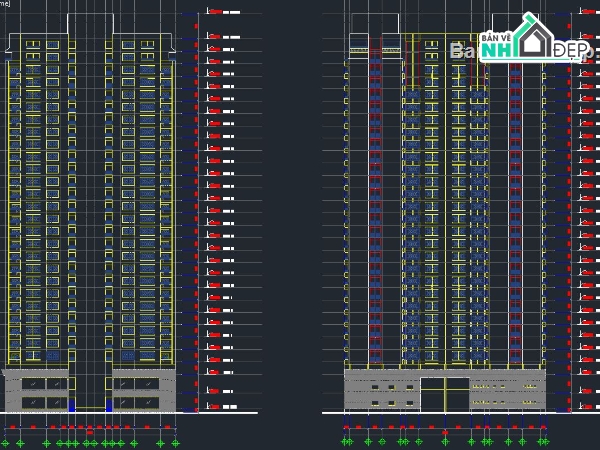
Task: Select the rightmost green axis marker under left elevation
Action: 175,442
